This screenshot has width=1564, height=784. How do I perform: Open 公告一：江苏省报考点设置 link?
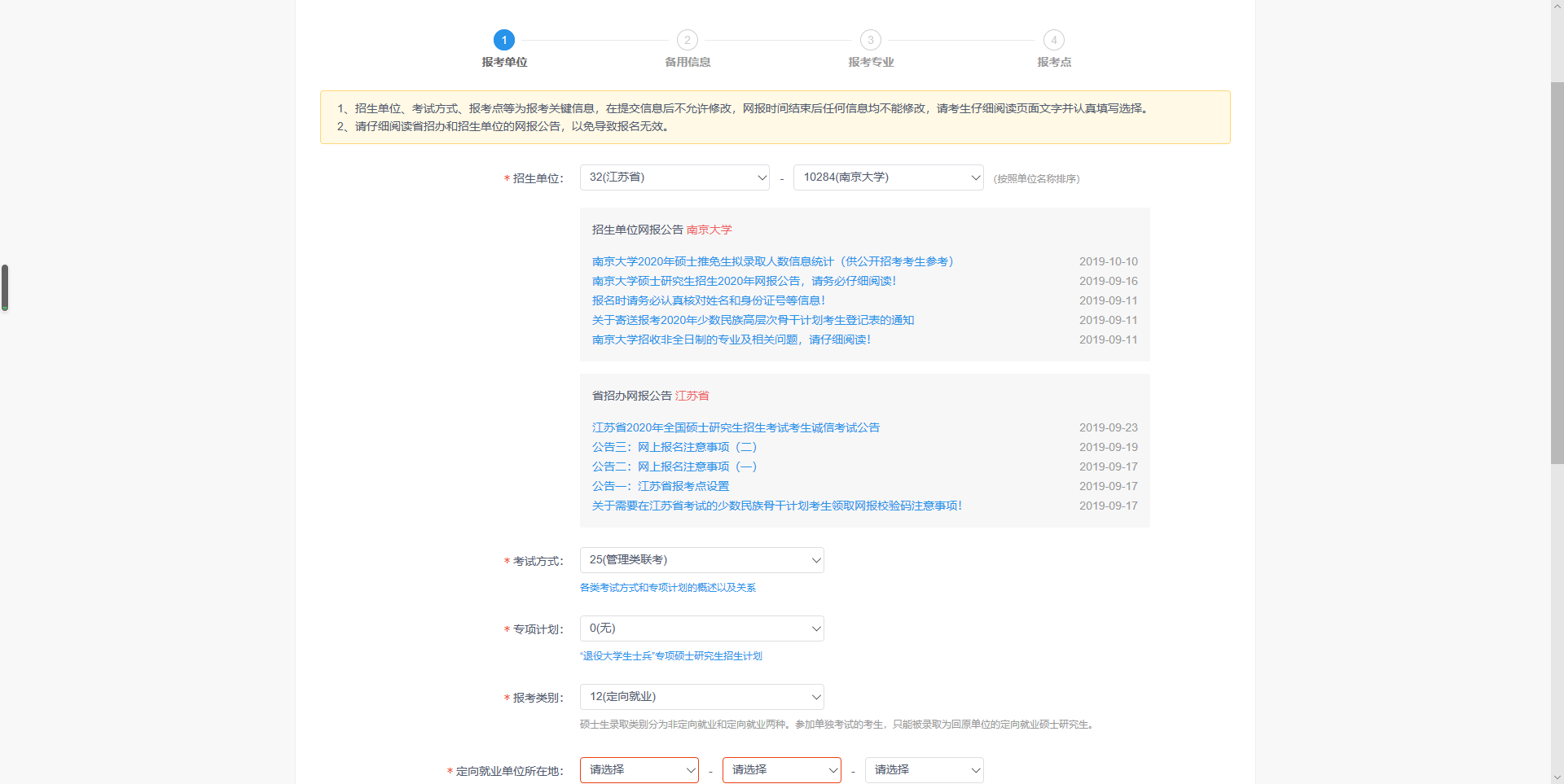coord(660,486)
